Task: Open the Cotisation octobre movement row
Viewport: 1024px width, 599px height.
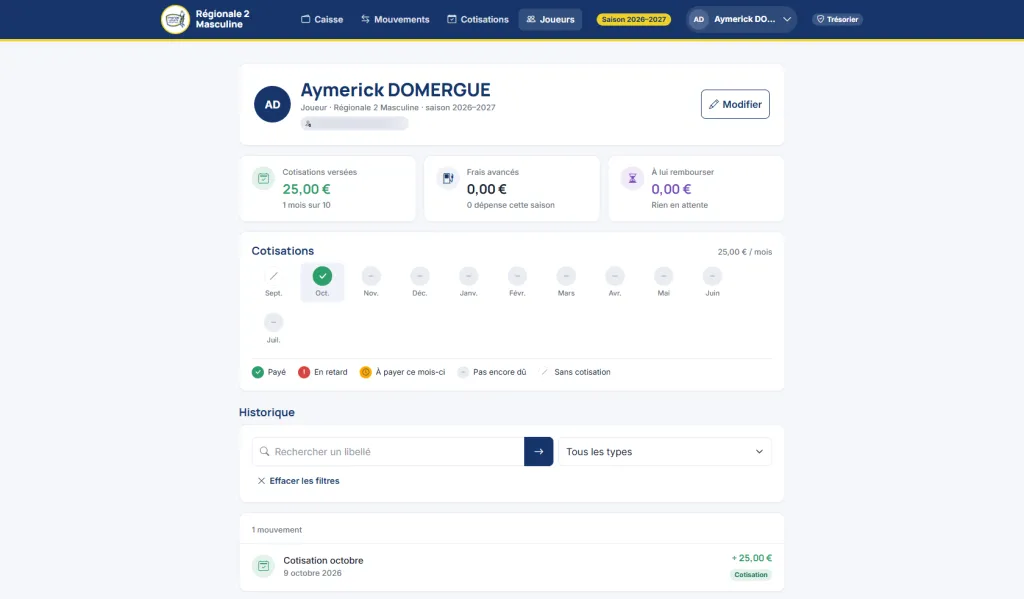Action: point(511,567)
